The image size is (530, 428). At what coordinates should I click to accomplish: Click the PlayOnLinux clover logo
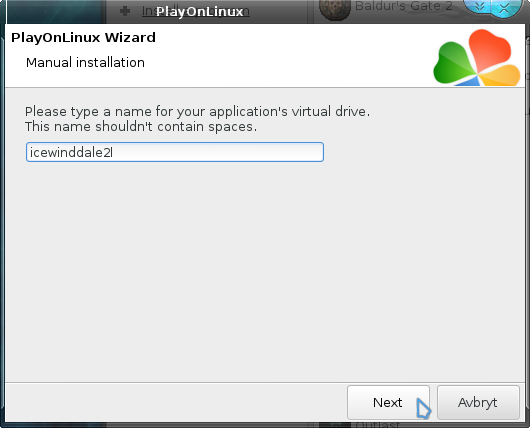477,57
